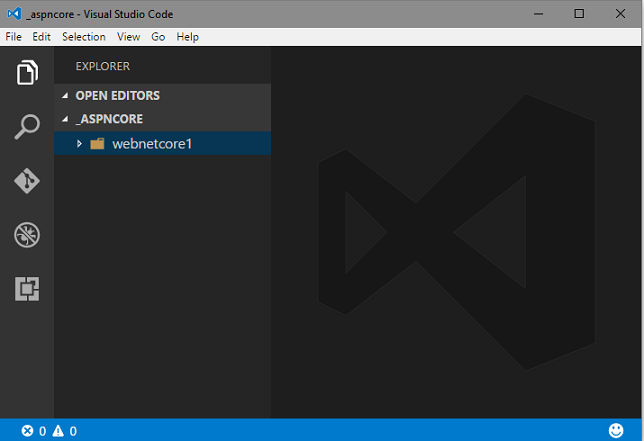
Task: Click the webnetcore1 folder icon
Action: (97, 143)
